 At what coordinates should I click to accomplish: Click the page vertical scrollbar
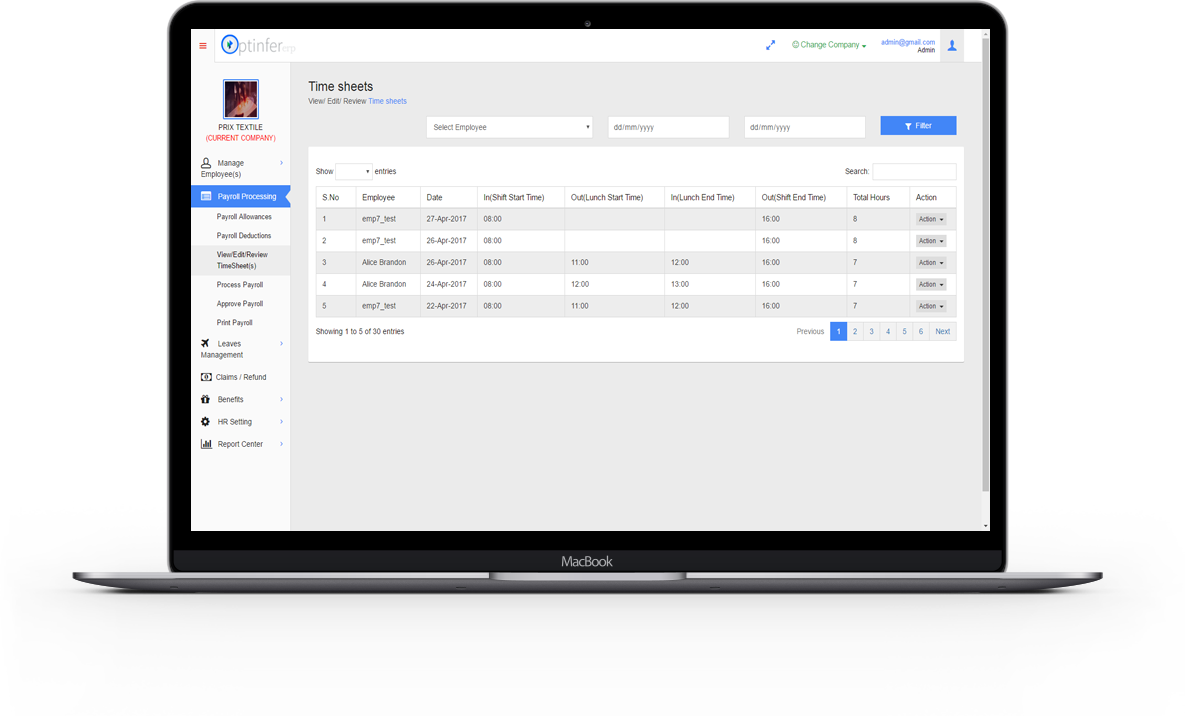(985, 265)
